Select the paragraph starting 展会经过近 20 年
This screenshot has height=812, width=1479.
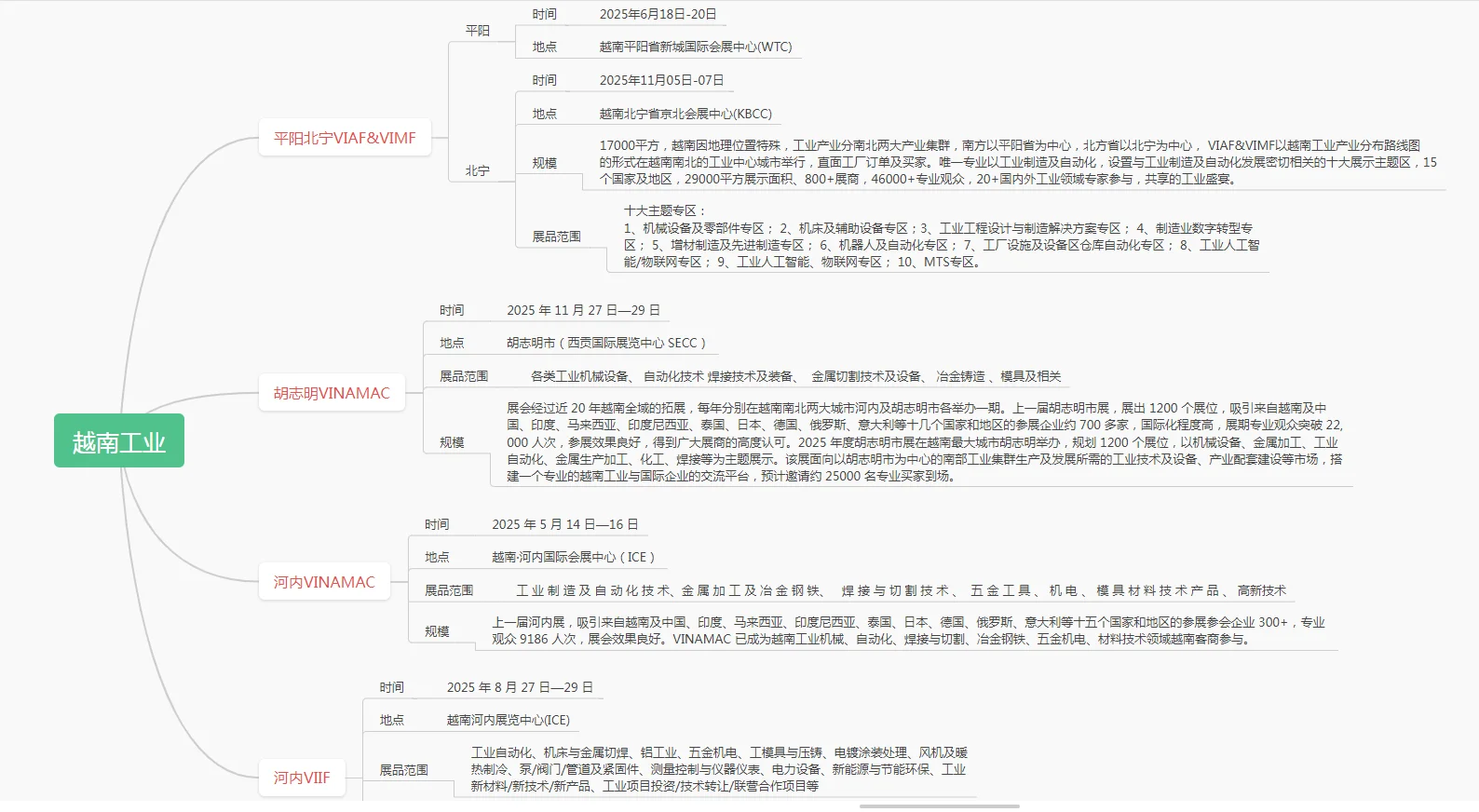coord(925,442)
